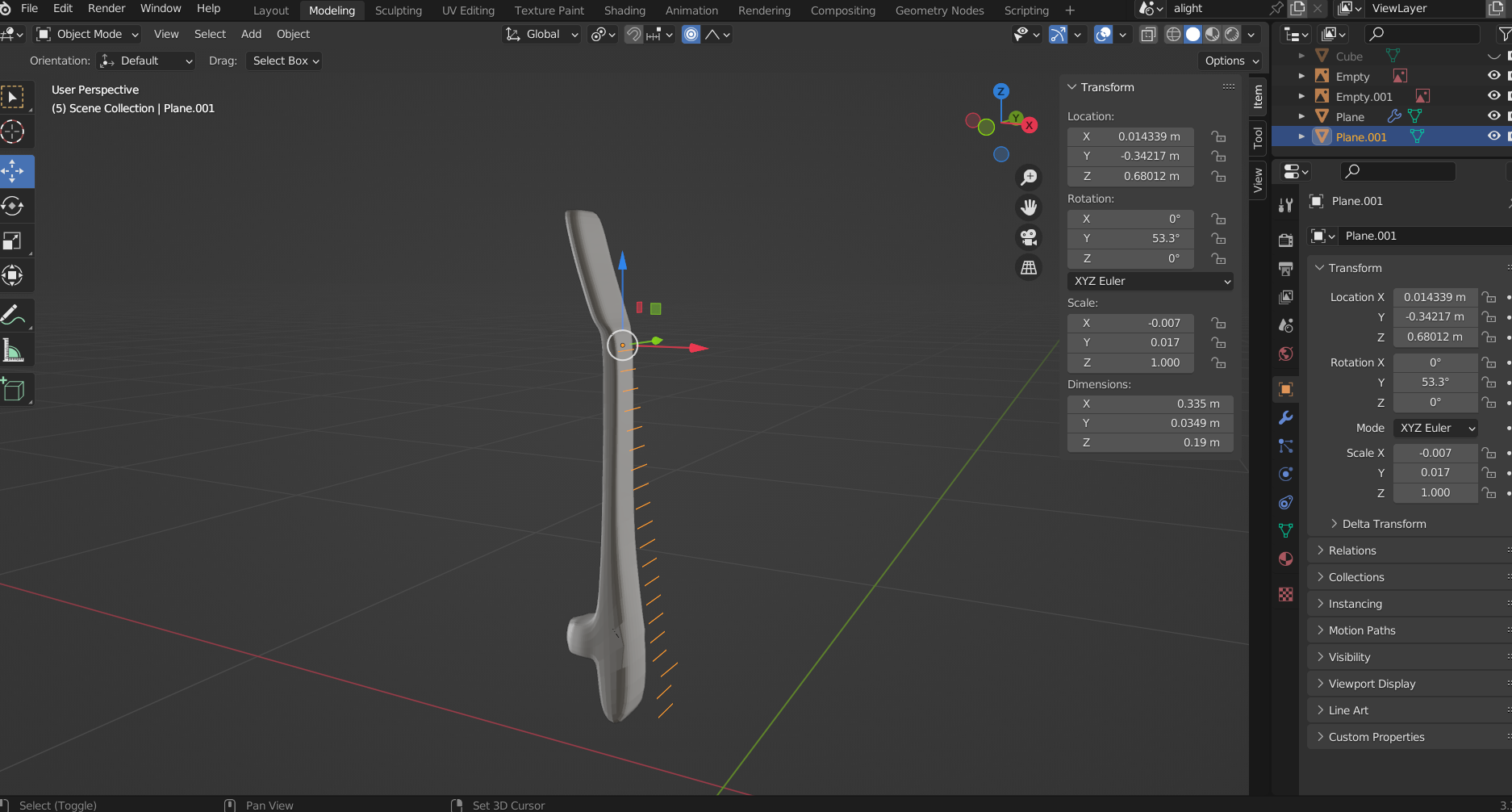1512x812 pixels.
Task: Open the Physics properties tab
Action: point(1286,474)
